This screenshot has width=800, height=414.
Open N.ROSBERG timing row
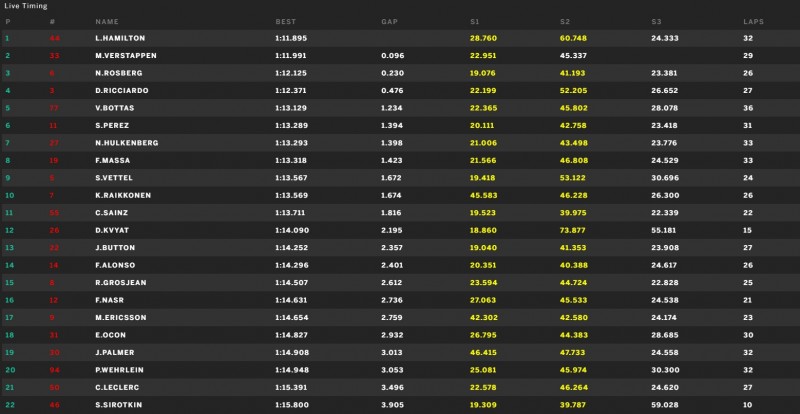click(x=400, y=73)
